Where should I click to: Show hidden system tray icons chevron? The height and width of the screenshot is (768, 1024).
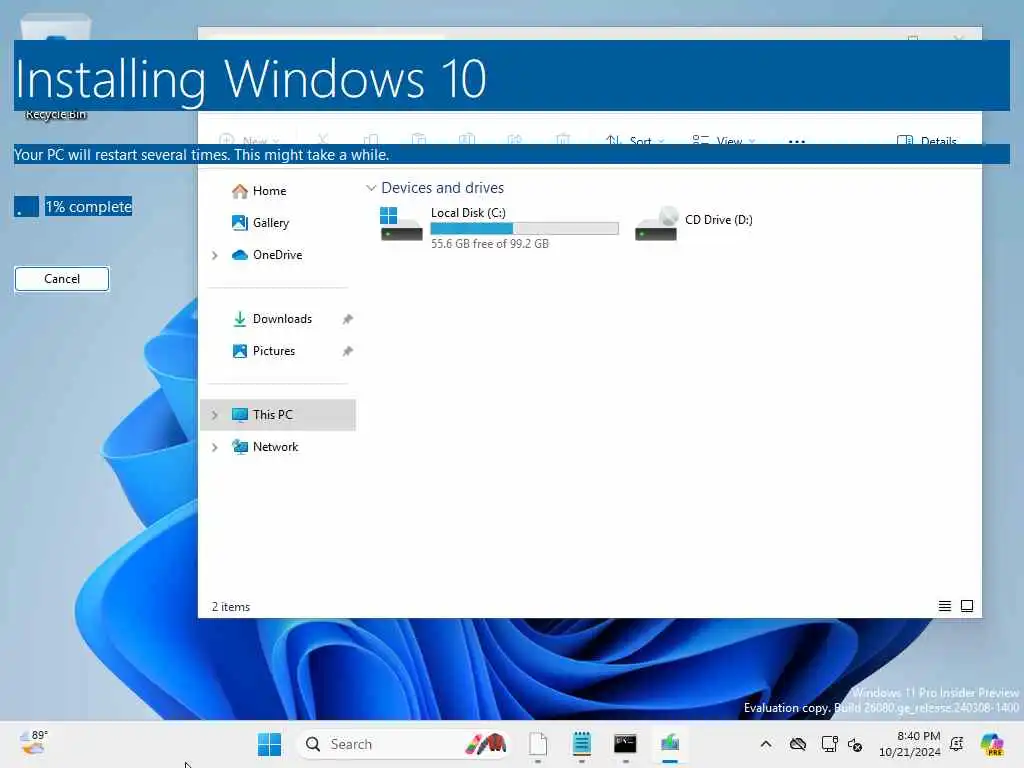click(766, 744)
